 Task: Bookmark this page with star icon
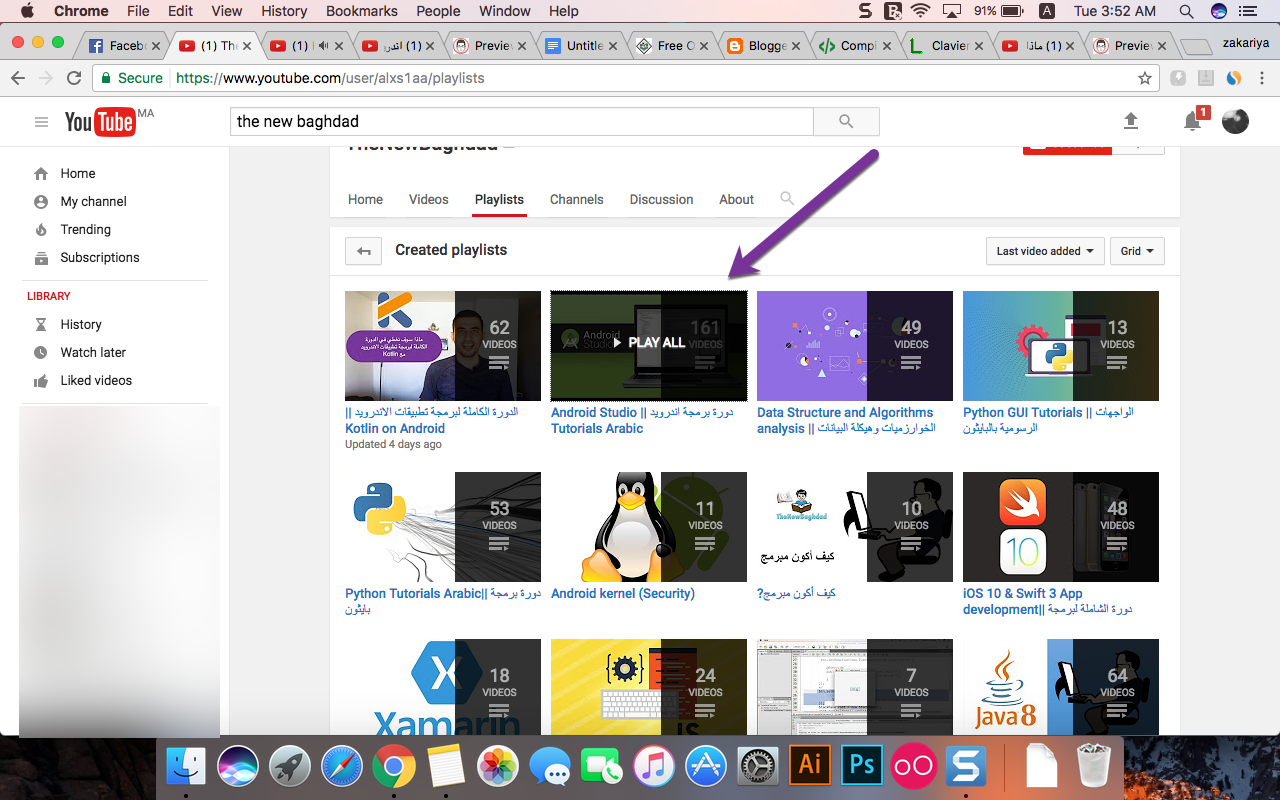click(1145, 78)
